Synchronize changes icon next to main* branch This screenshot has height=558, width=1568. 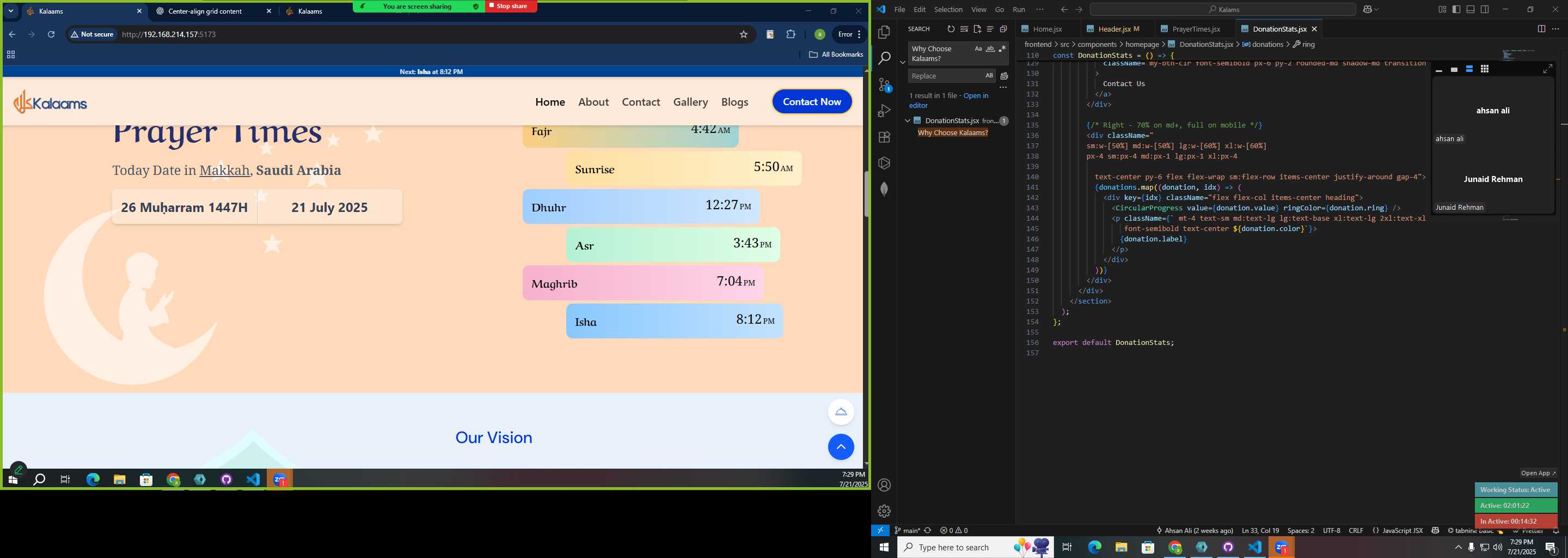click(928, 531)
